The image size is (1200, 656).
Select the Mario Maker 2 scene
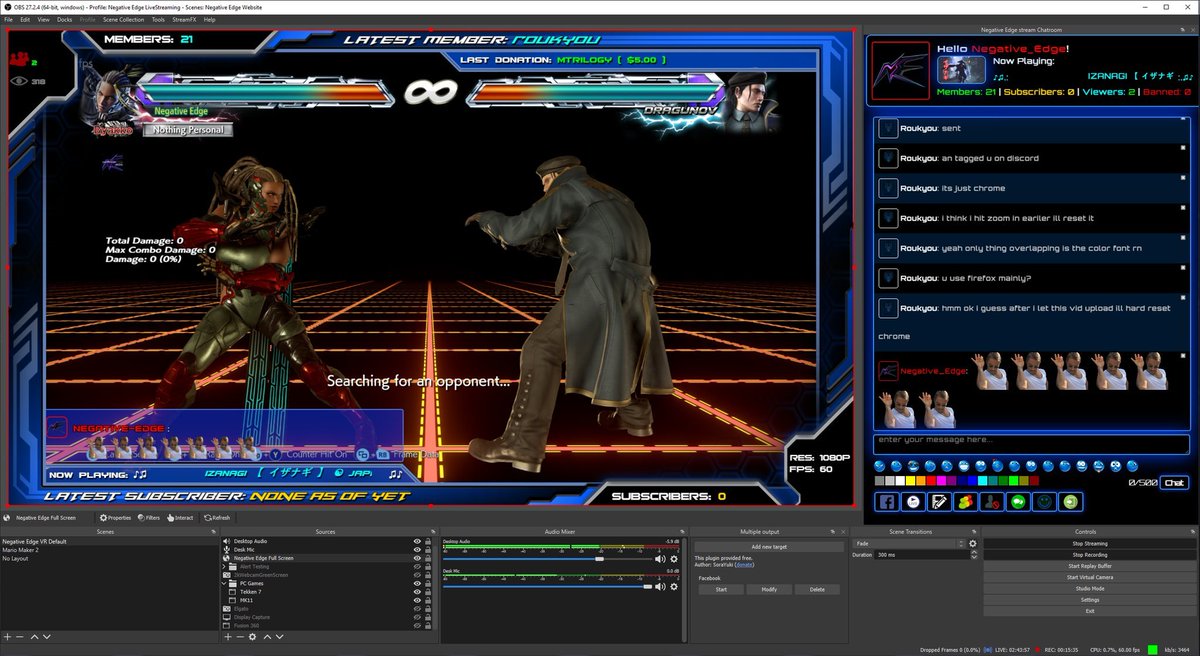(x=21, y=550)
